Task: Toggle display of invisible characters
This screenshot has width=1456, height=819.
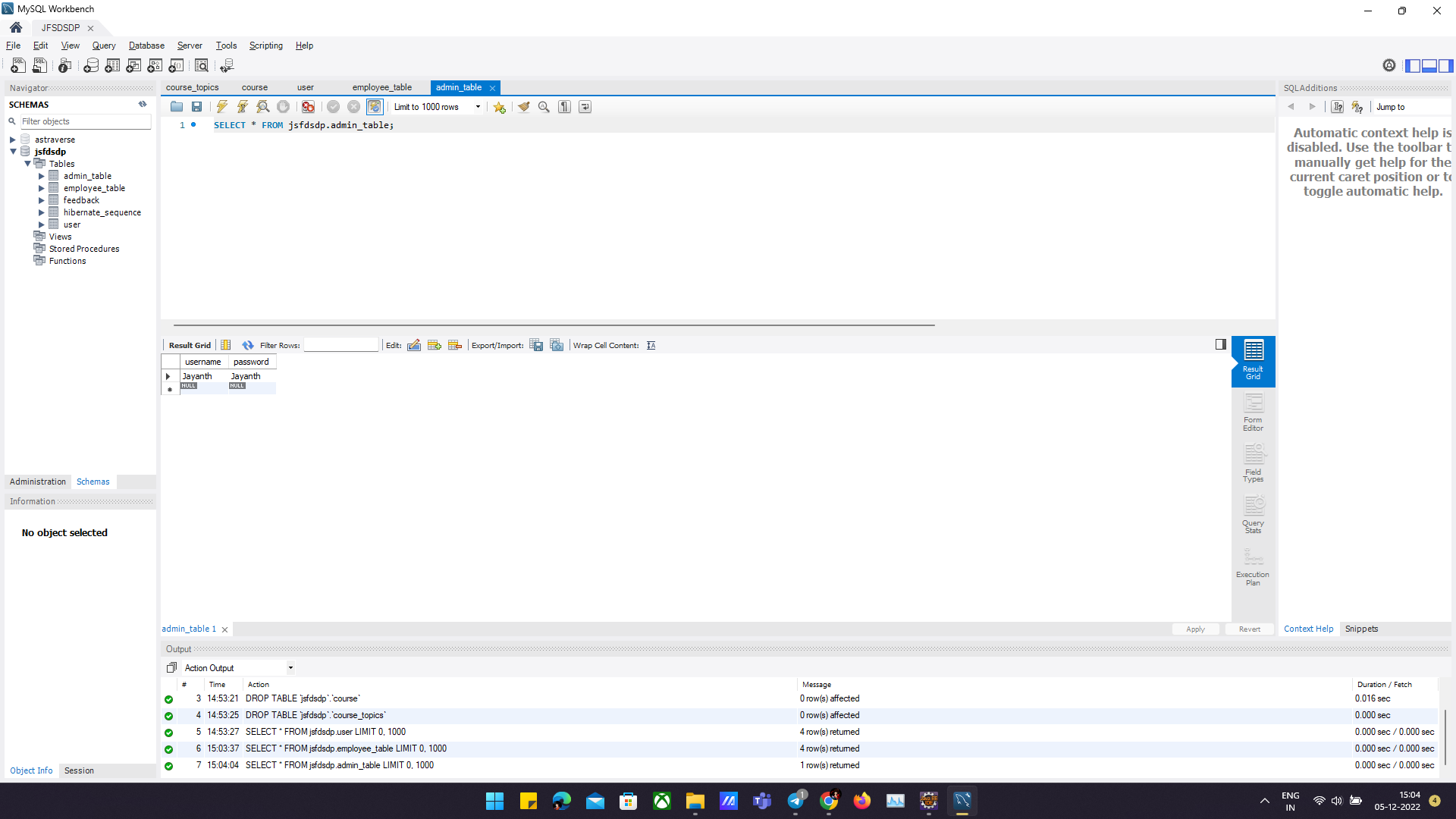Action: (x=564, y=107)
